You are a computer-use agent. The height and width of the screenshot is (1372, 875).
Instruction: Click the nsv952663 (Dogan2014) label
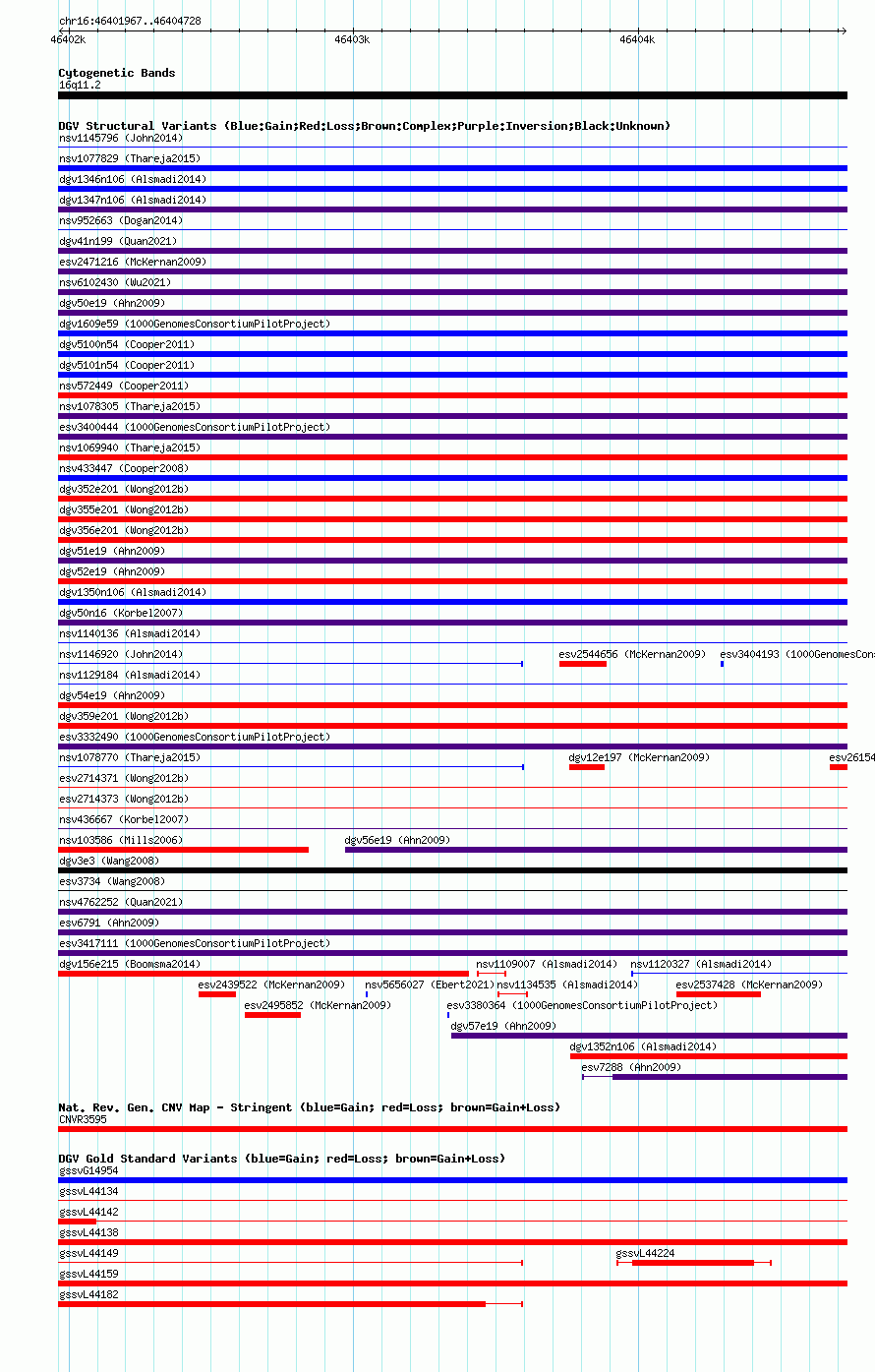120,220
